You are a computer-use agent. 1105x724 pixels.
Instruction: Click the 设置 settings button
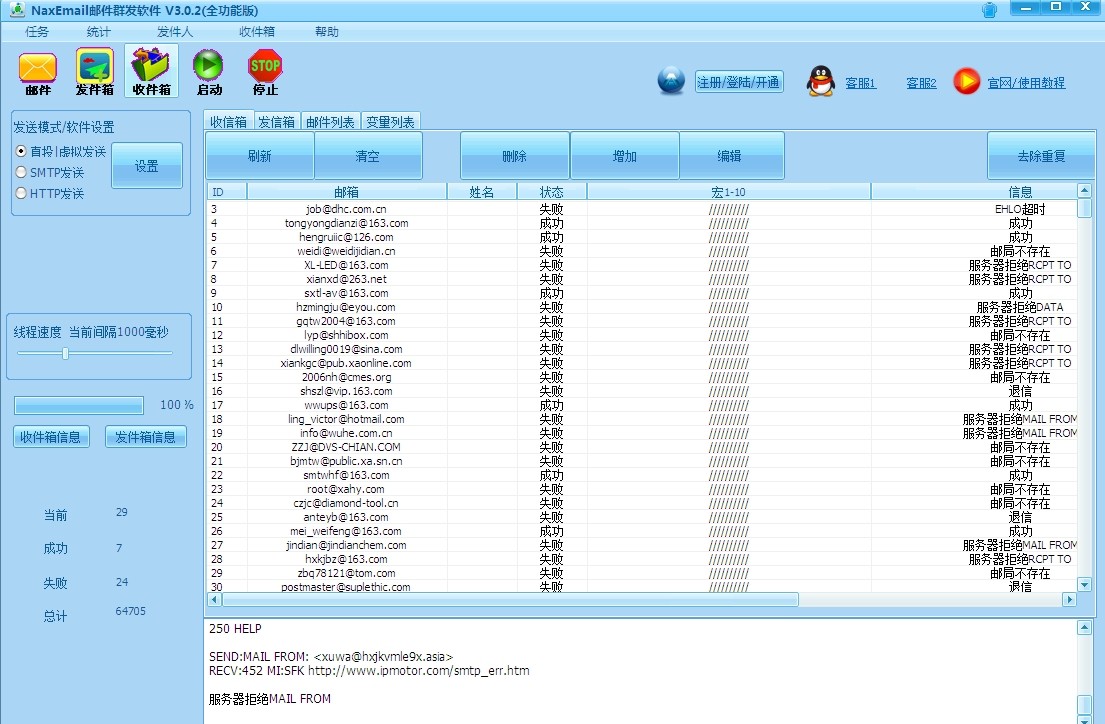[x=147, y=166]
